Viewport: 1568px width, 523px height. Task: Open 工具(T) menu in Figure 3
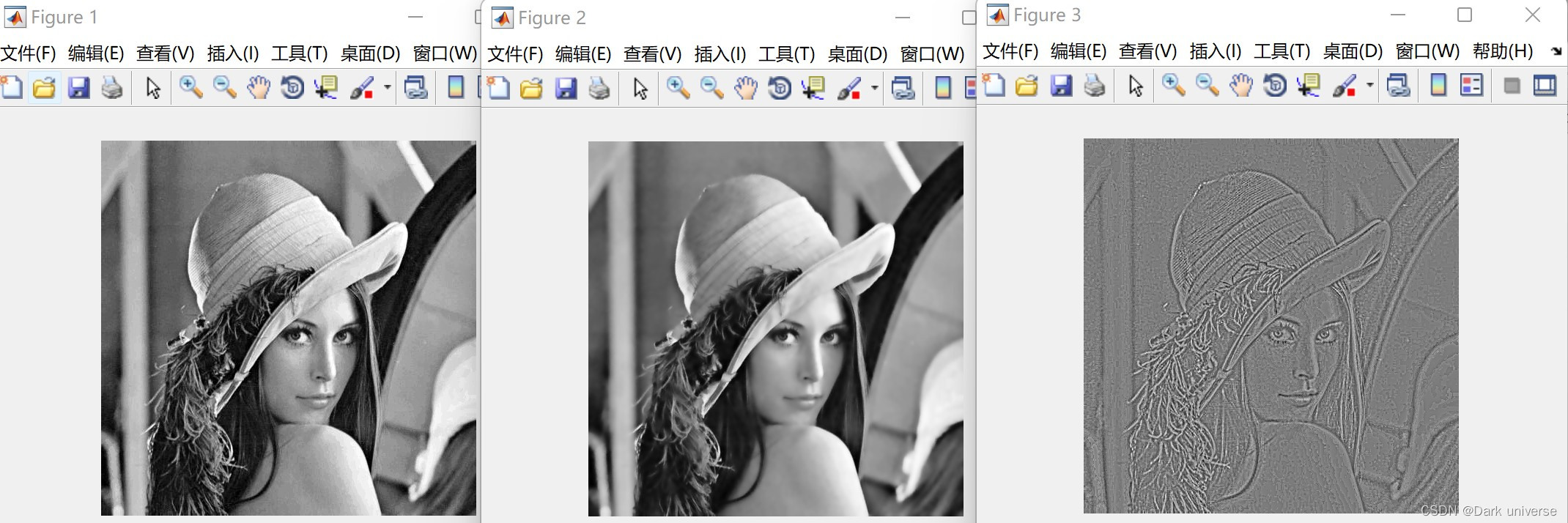coord(1282,51)
